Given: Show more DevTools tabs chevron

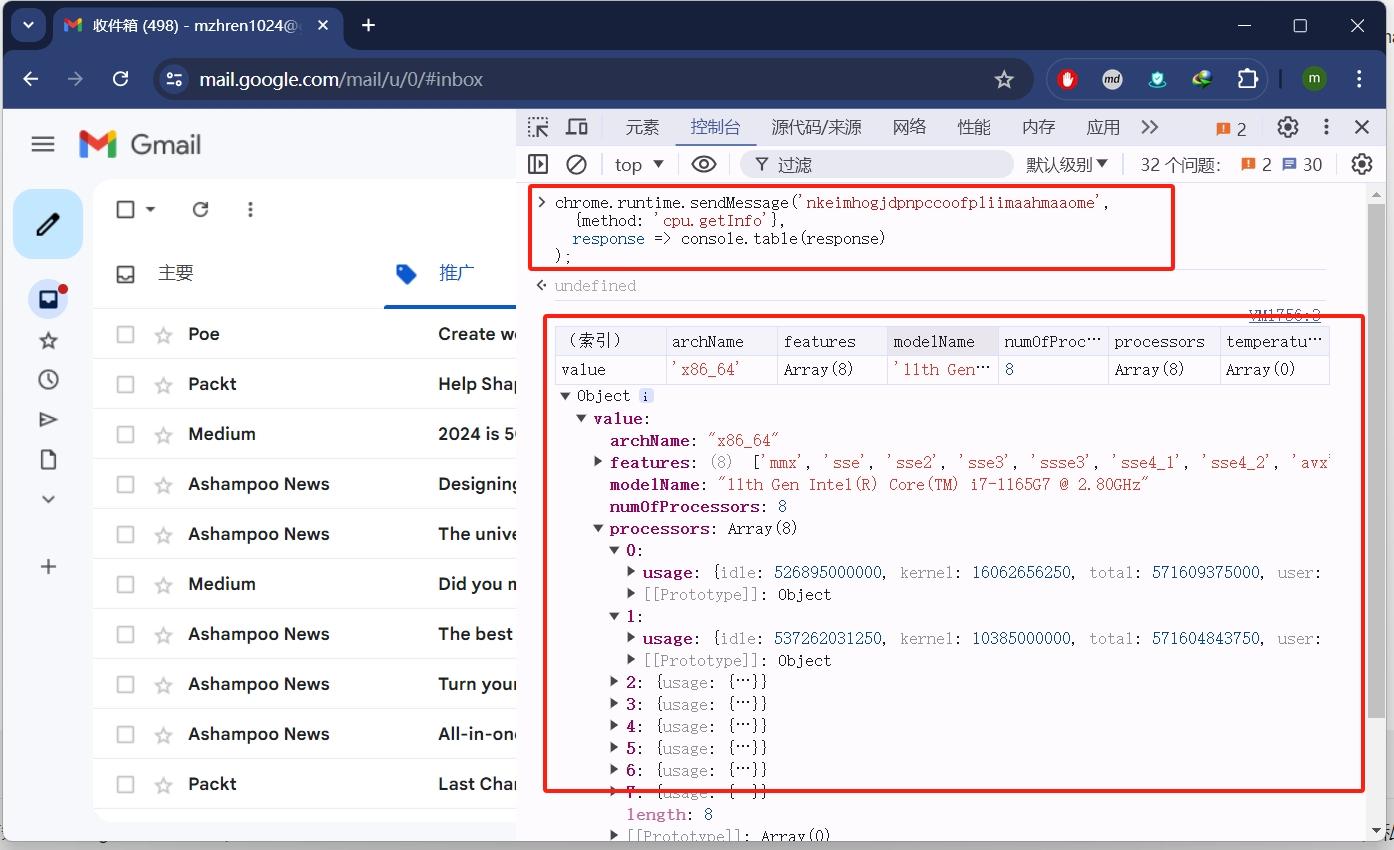Looking at the screenshot, I should 1150,127.
